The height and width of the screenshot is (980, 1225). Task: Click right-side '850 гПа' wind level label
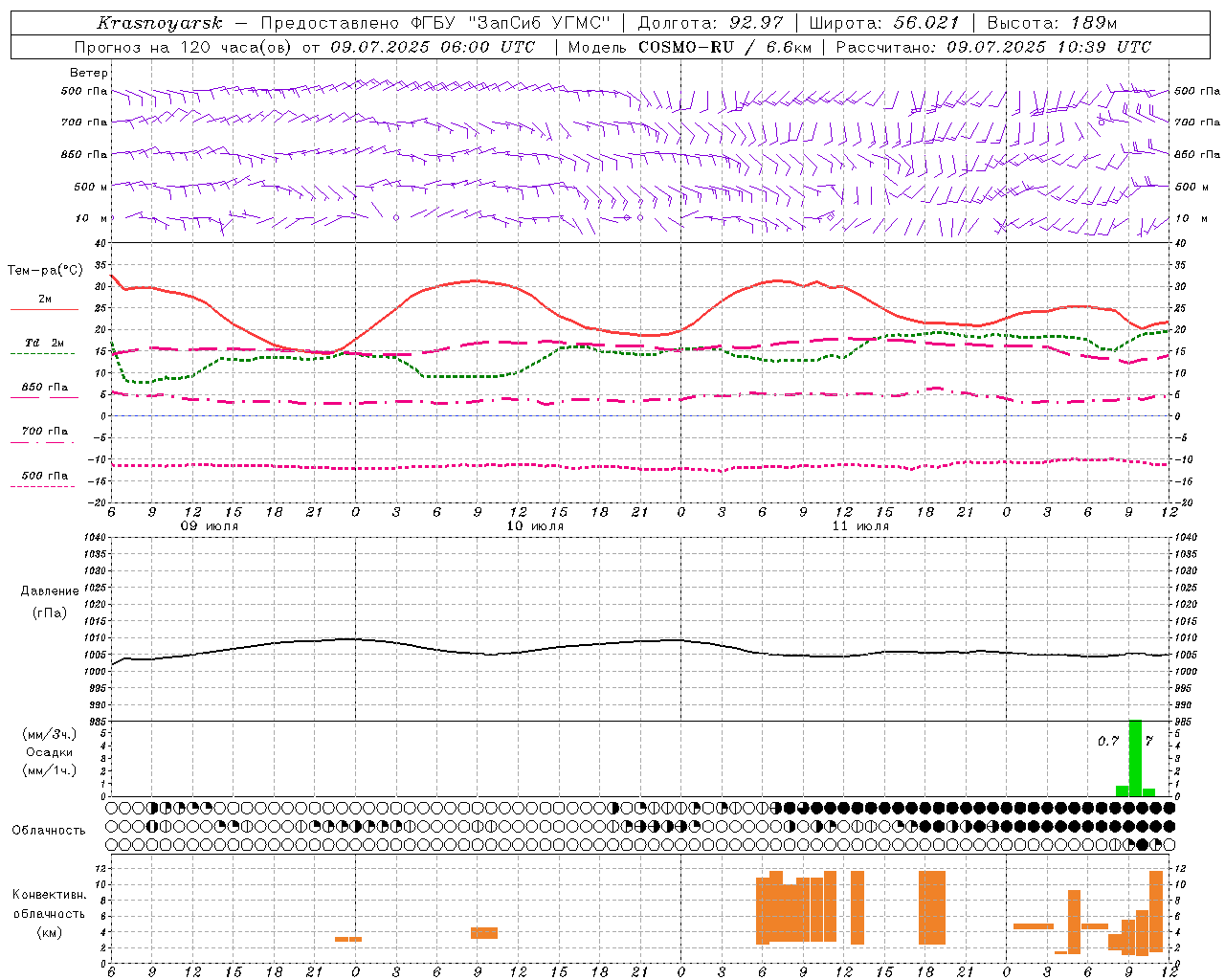pos(1197,154)
